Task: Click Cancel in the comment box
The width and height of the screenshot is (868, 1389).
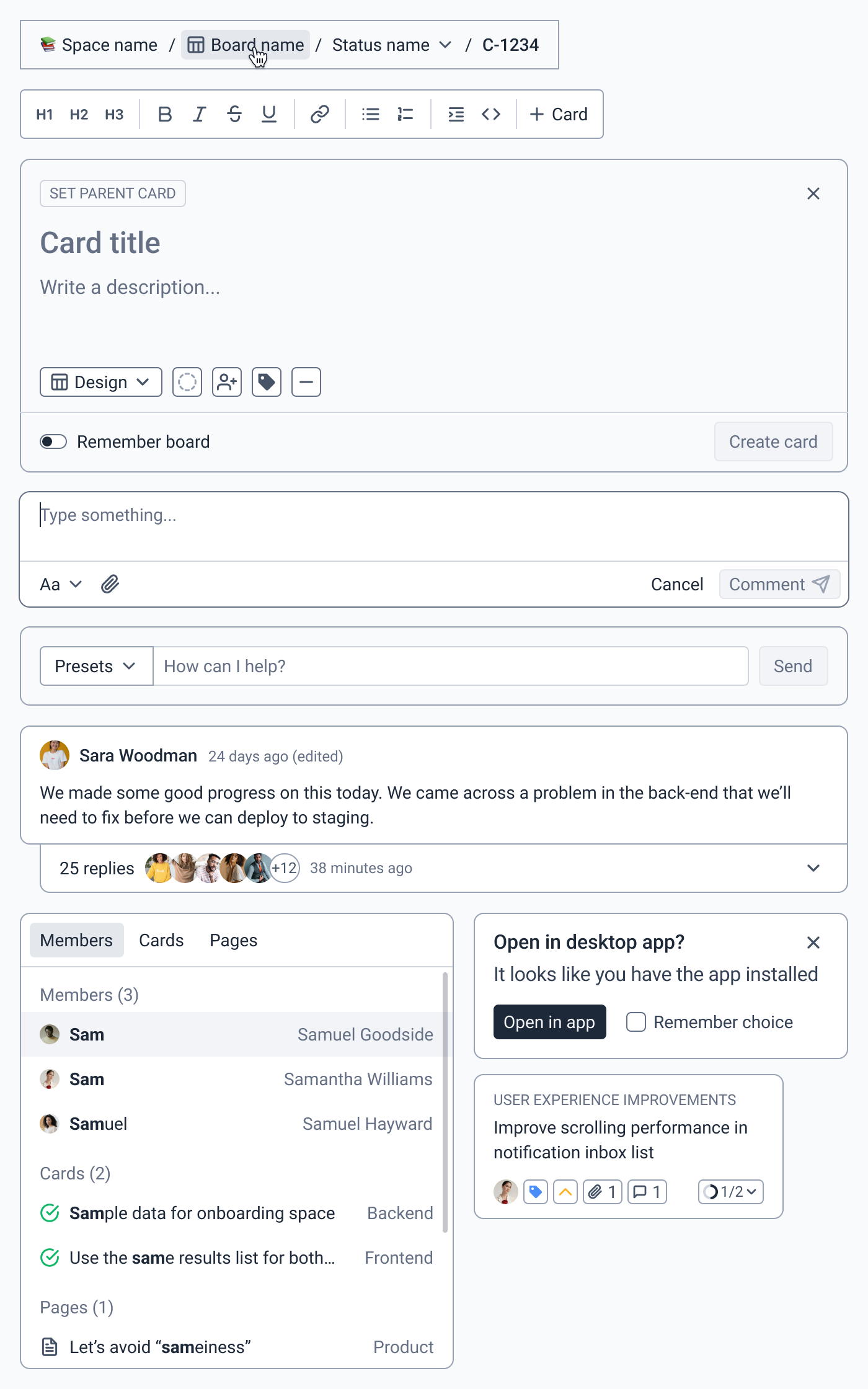Action: [x=677, y=584]
